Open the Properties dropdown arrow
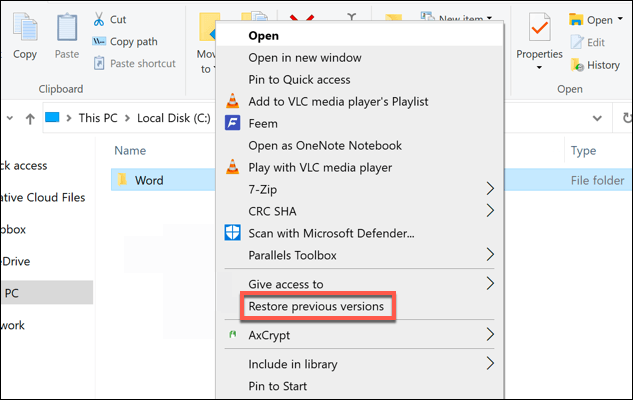The width and height of the screenshot is (633, 400). tap(539, 69)
